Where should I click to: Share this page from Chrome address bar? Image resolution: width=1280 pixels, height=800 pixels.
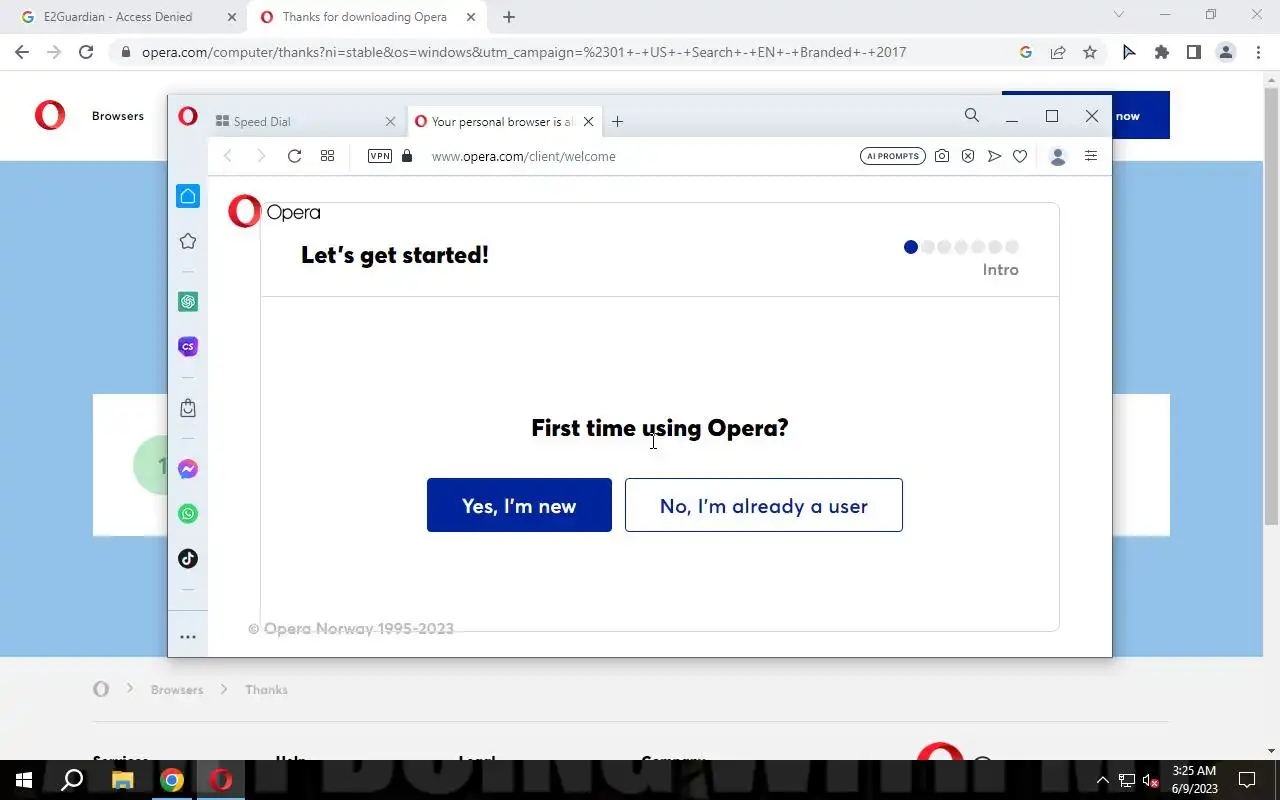click(x=1057, y=52)
